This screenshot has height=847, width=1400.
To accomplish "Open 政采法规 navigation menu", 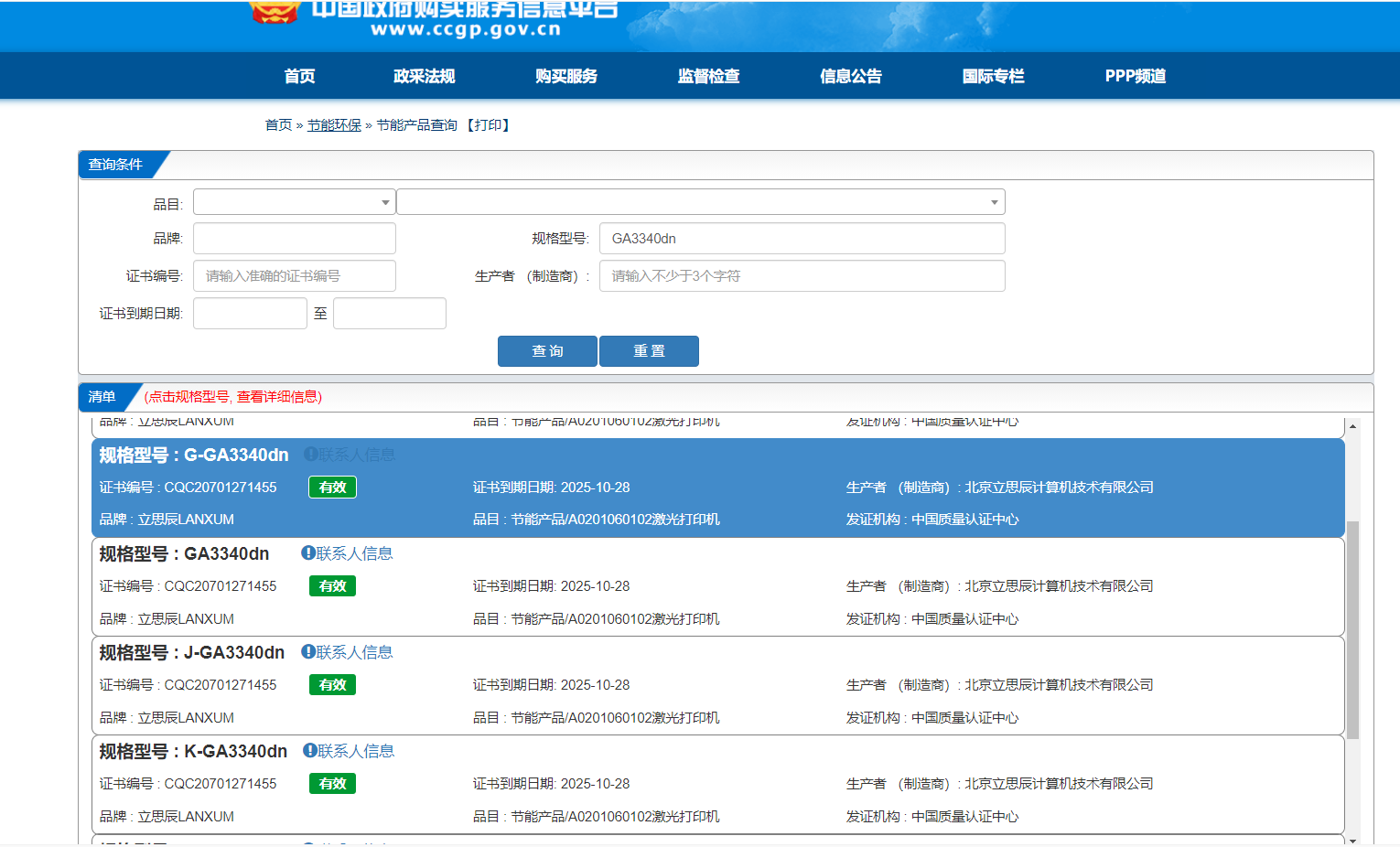I will (x=425, y=76).
